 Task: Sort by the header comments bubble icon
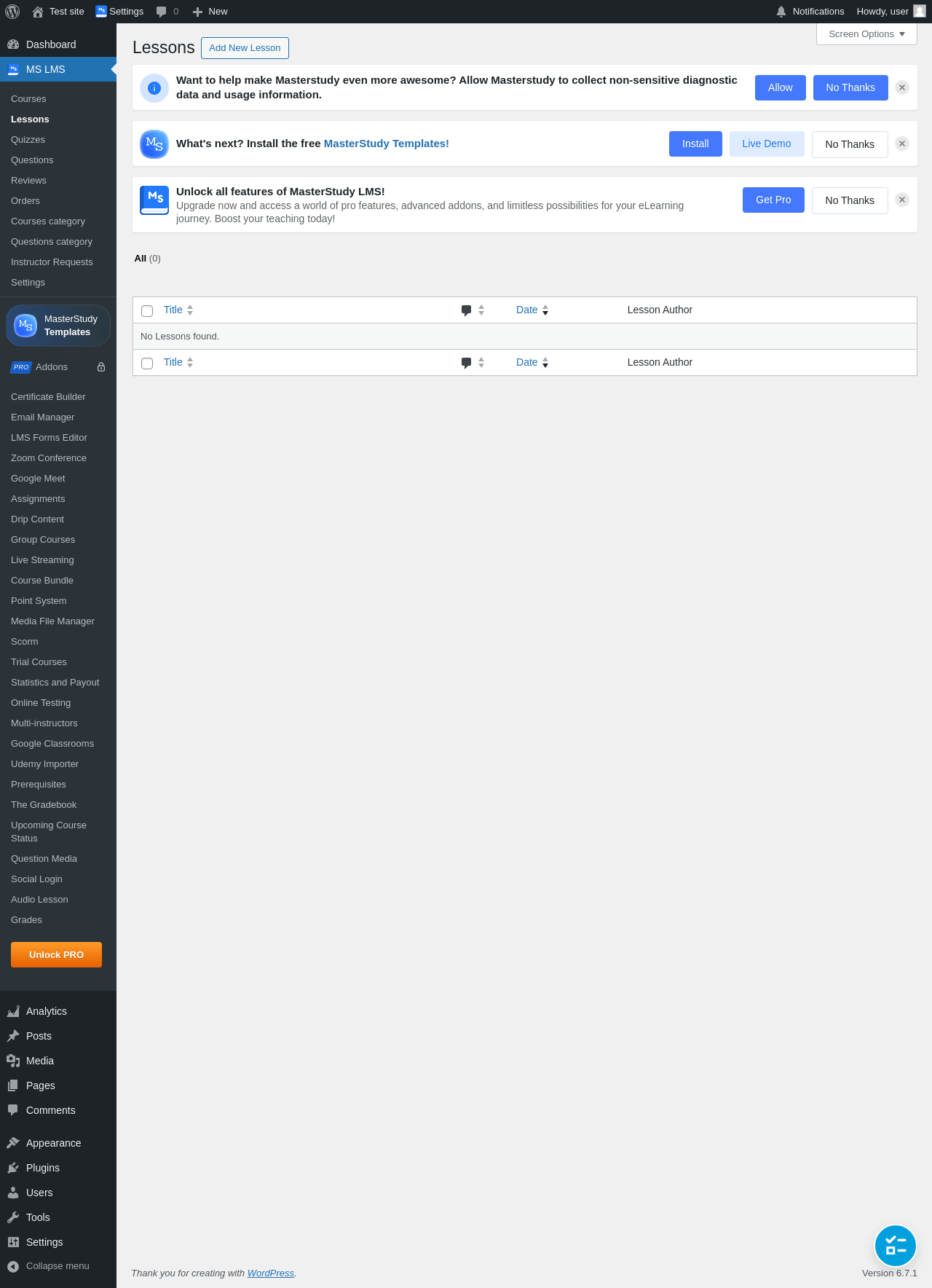click(x=467, y=310)
